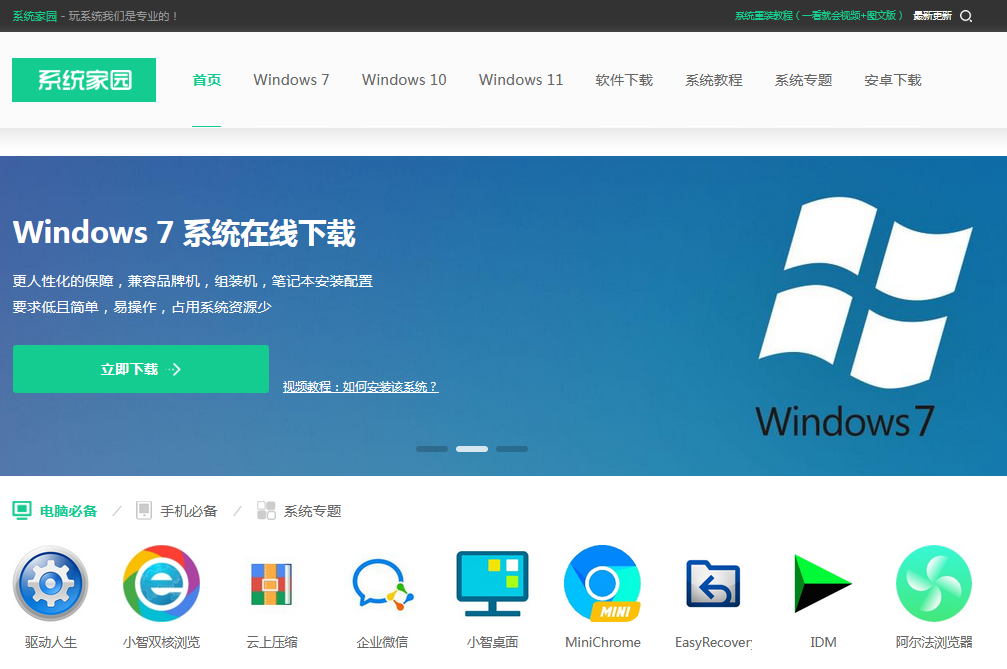Click the 系统家园 green logo
The image size is (1007, 669).
coord(84,80)
